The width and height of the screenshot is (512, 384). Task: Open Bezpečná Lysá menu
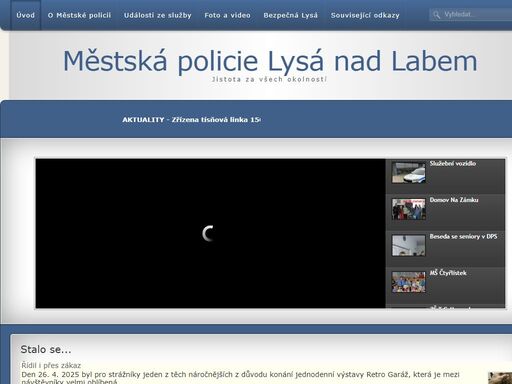[x=290, y=15]
